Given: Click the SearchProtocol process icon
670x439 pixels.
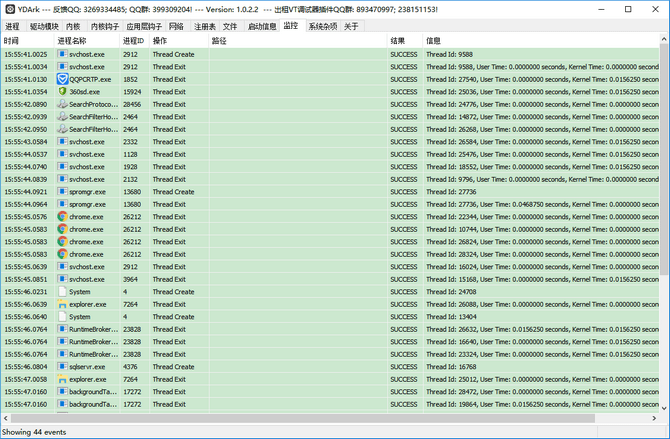Looking at the screenshot, I should pyautogui.click(x=62, y=103).
